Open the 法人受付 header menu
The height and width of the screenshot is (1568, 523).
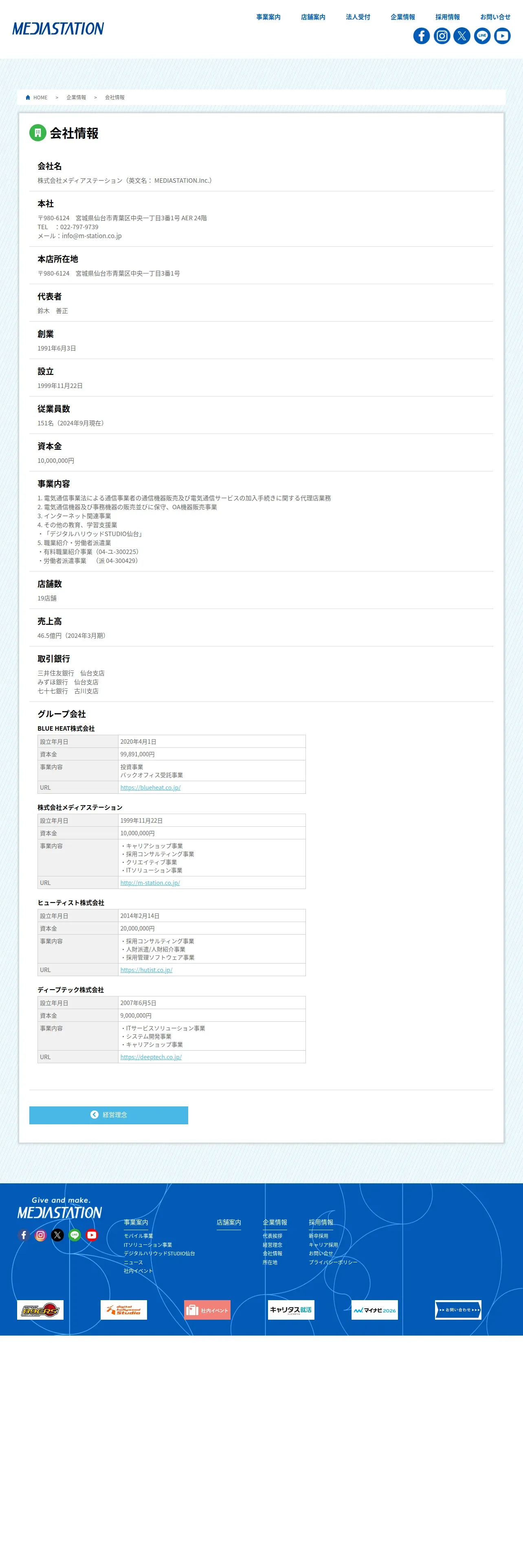(358, 17)
